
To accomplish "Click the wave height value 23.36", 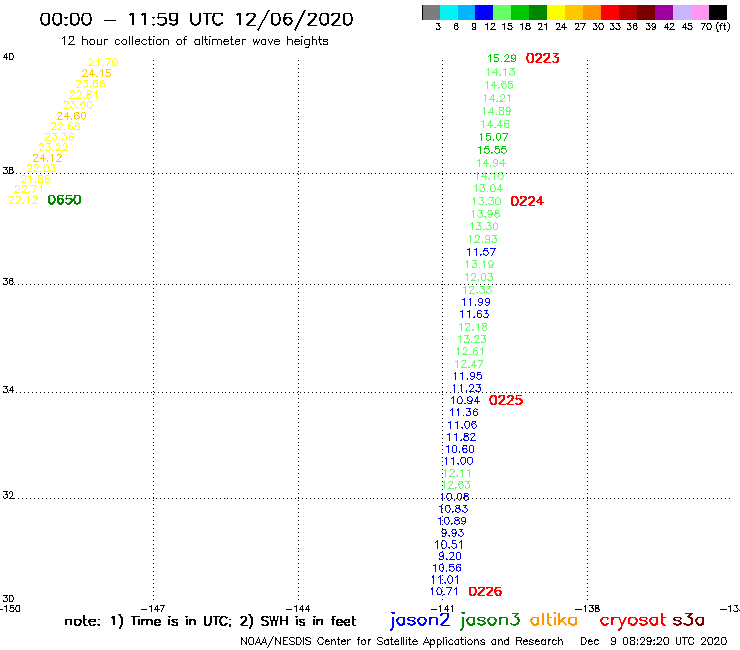I will click(x=59, y=137).
